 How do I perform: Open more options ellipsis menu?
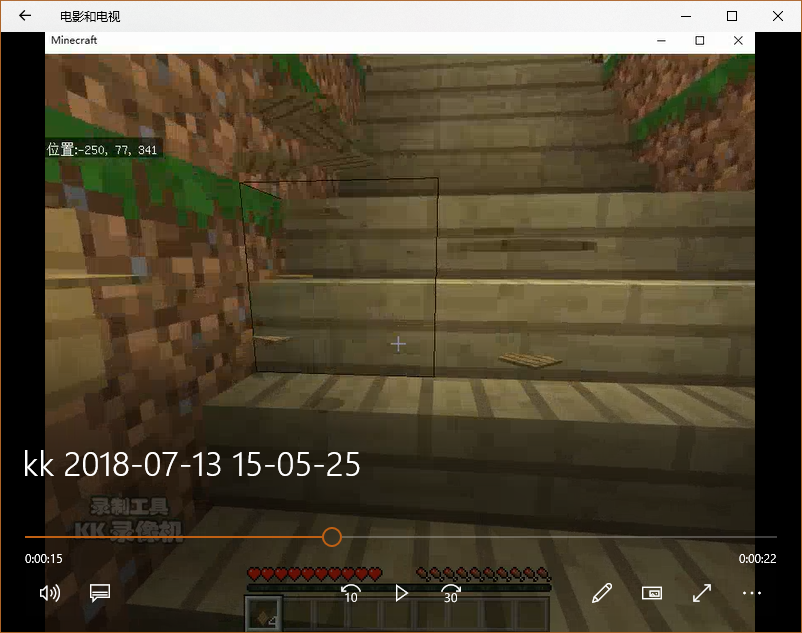point(752,593)
